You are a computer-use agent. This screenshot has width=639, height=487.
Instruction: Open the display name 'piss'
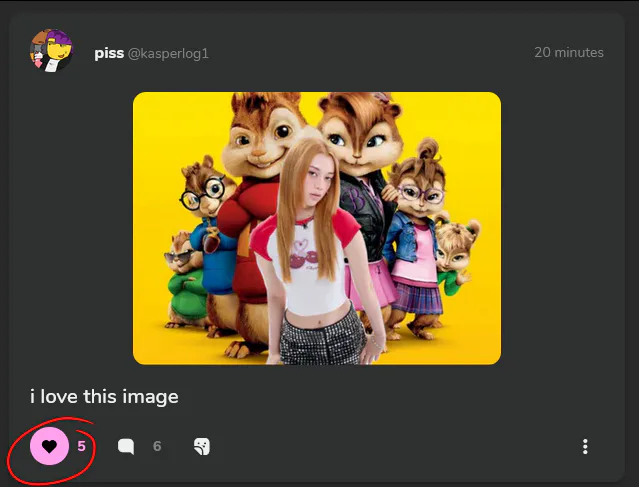click(109, 53)
